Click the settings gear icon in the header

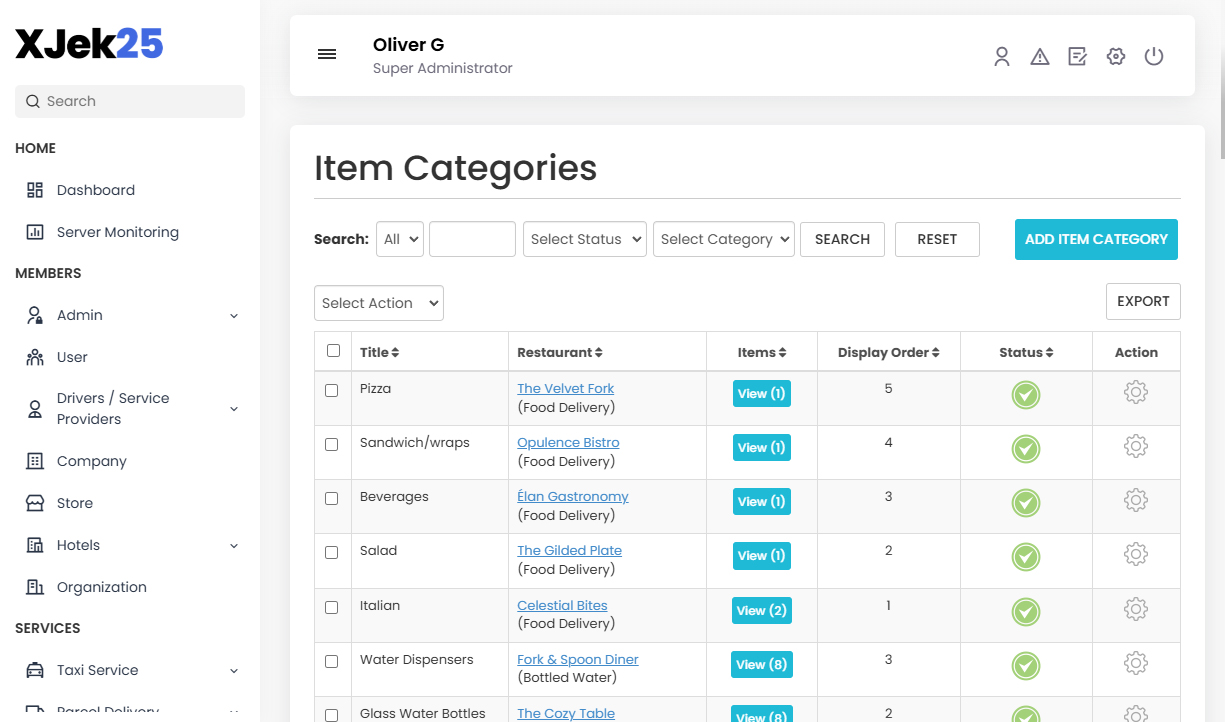click(x=1115, y=56)
